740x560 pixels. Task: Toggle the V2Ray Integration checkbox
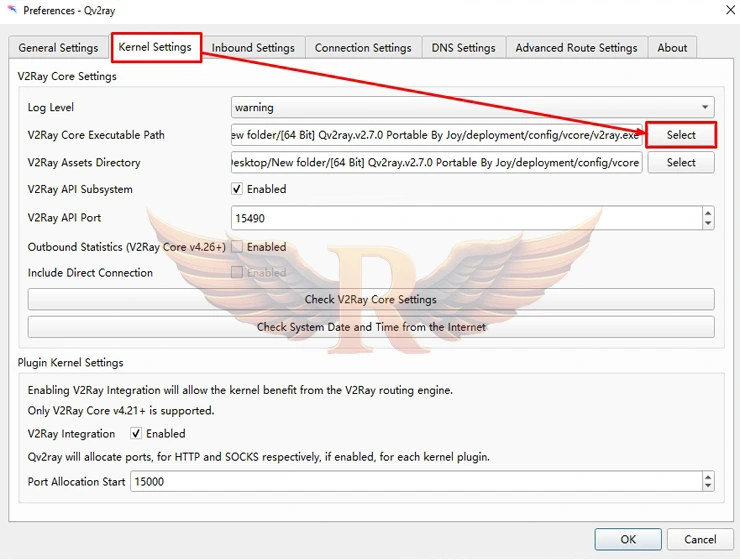[x=136, y=434]
